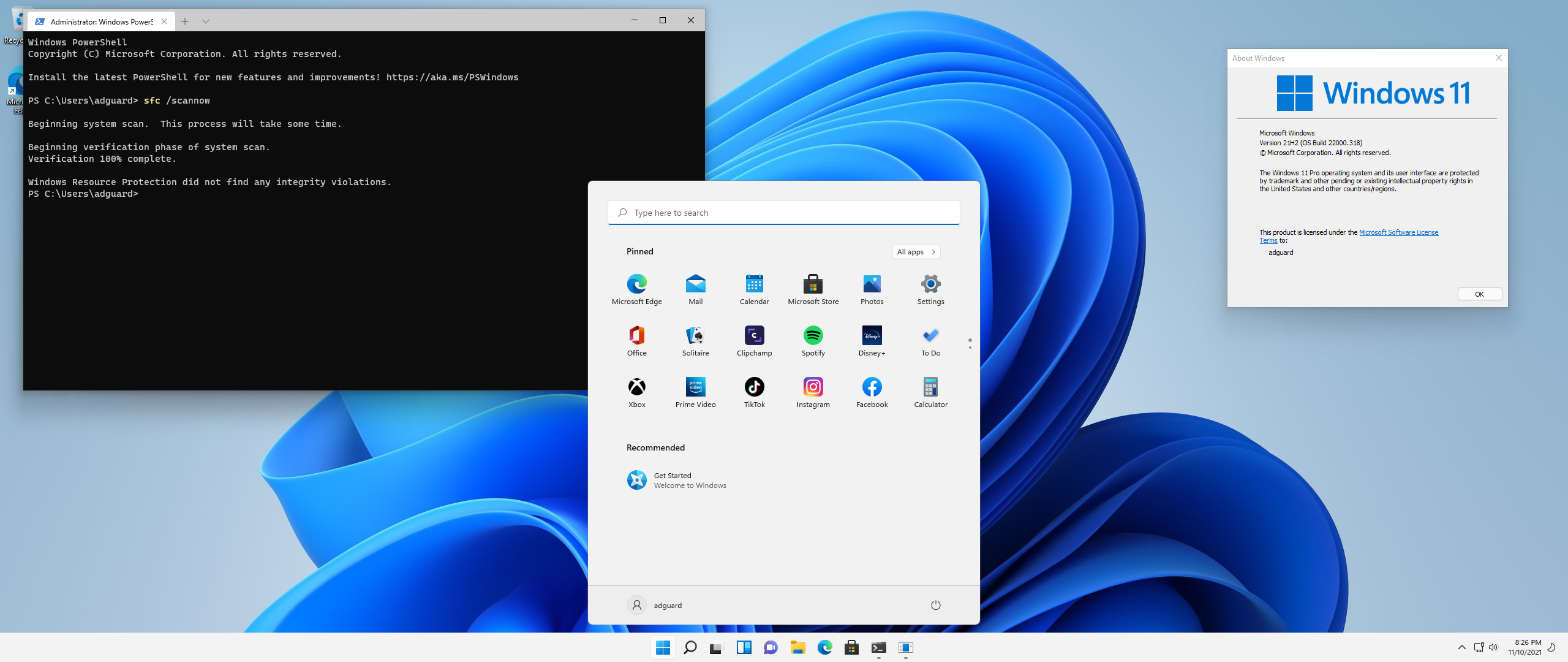Launch the Office app
This screenshot has height=662, width=1568.
(636, 341)
